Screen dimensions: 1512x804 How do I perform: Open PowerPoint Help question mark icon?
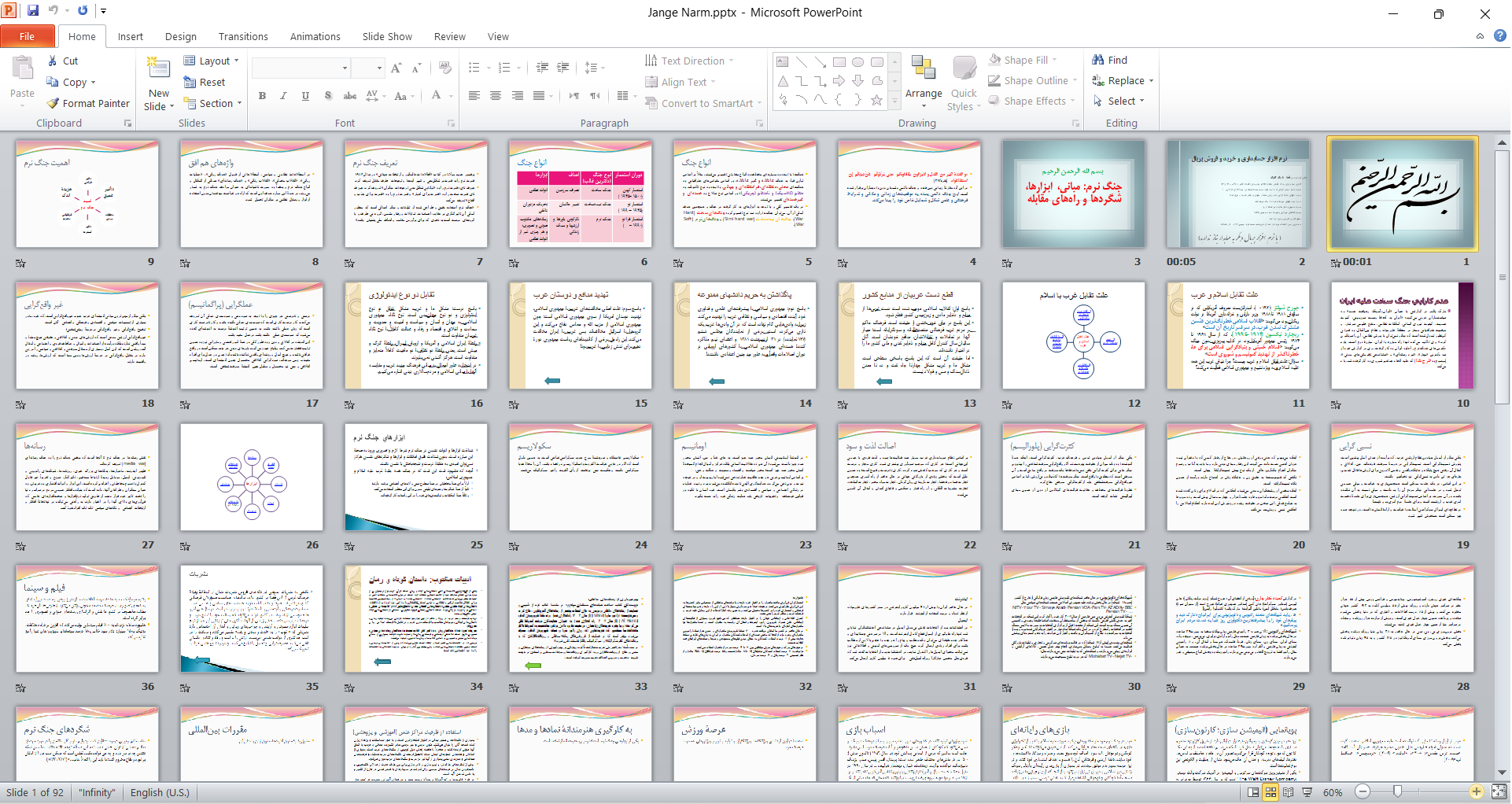point(1500,35)
